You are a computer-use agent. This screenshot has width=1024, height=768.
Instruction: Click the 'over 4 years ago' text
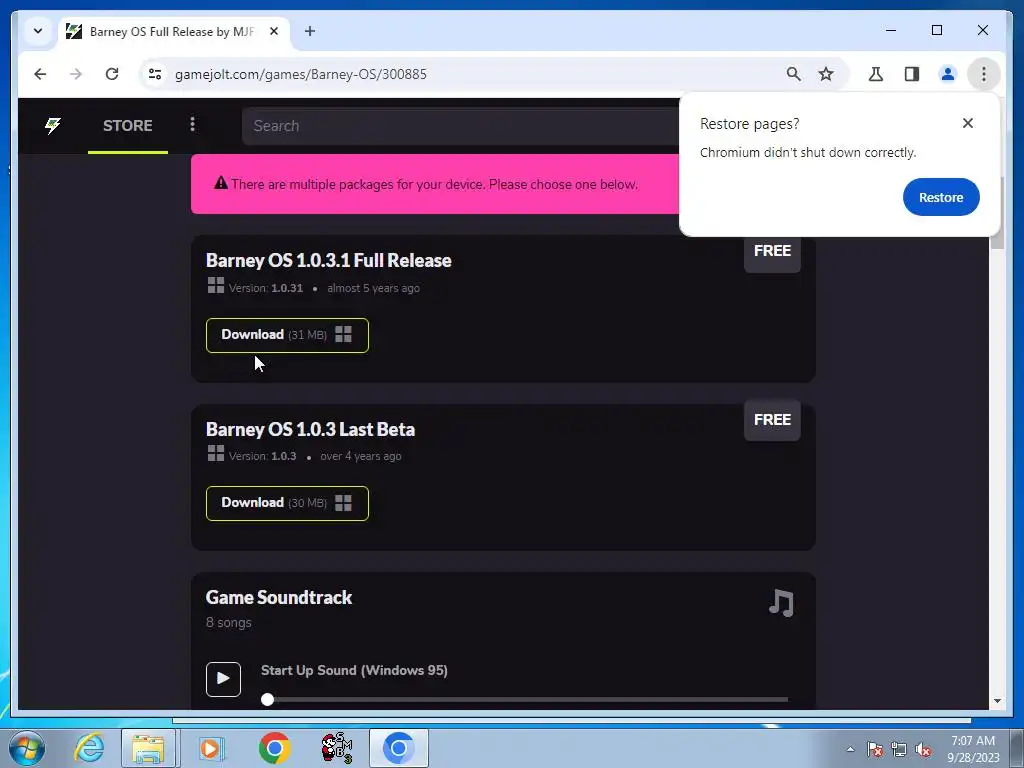pyautogui.click(x=360, y=456)
